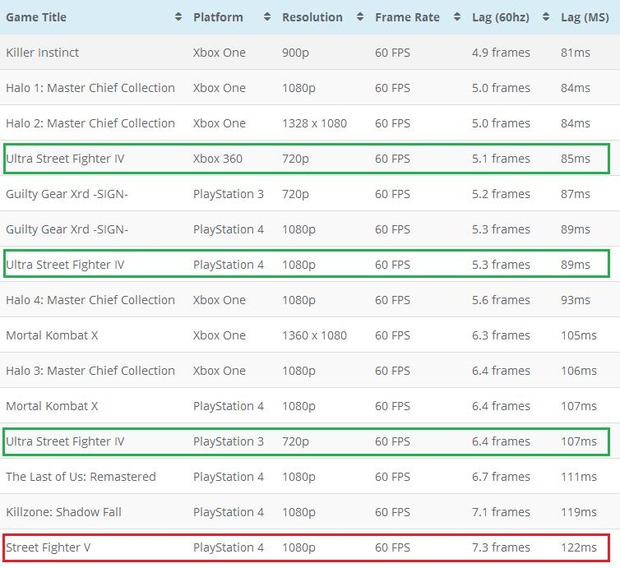
Task: Click 5.1 frames lag value
Action: click(x=501, y=159)
